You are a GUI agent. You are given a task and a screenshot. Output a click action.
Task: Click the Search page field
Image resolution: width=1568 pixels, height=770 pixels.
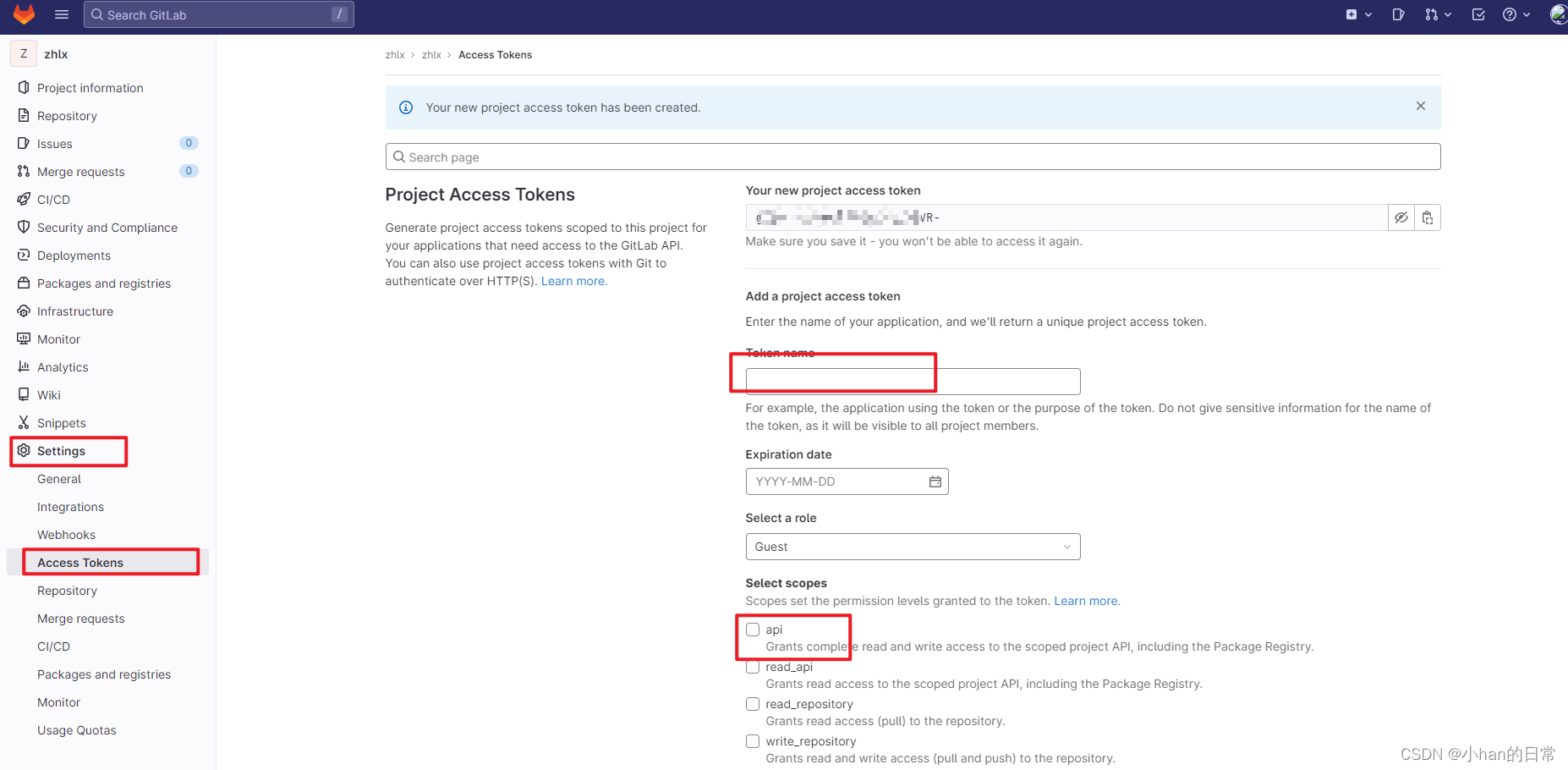tap(913, 157)
